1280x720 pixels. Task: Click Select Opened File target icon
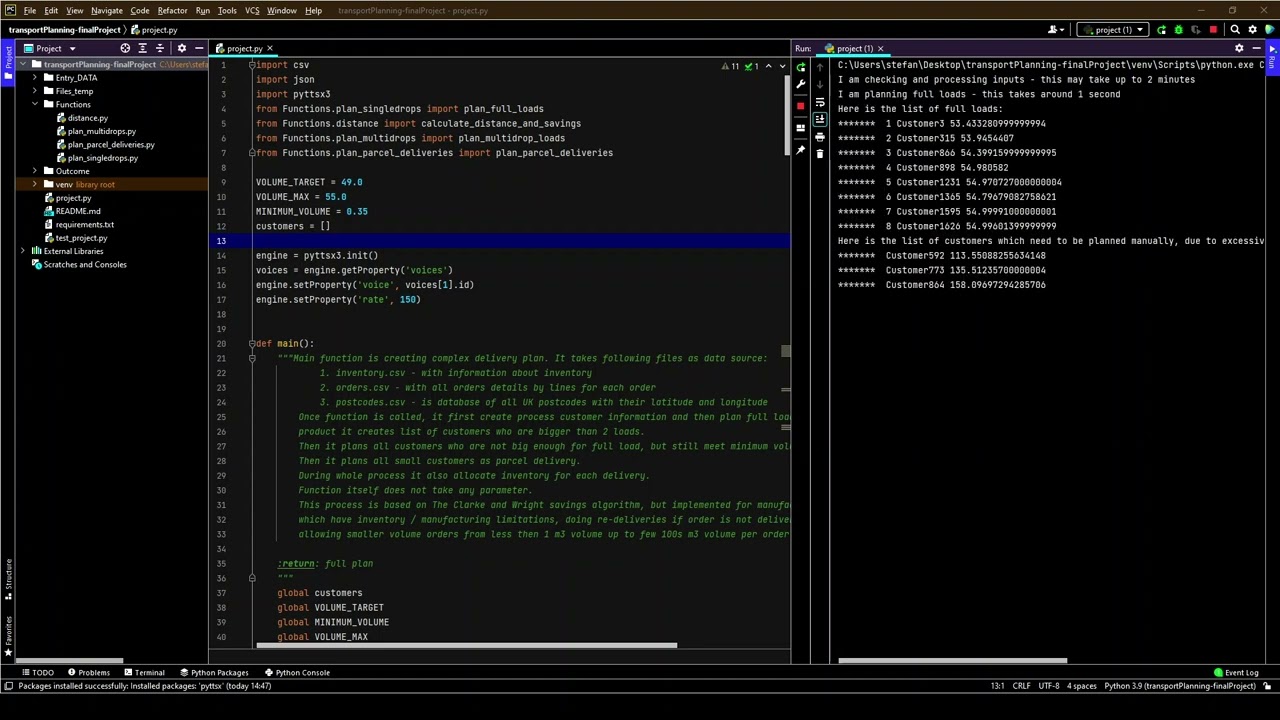point(125,48)
